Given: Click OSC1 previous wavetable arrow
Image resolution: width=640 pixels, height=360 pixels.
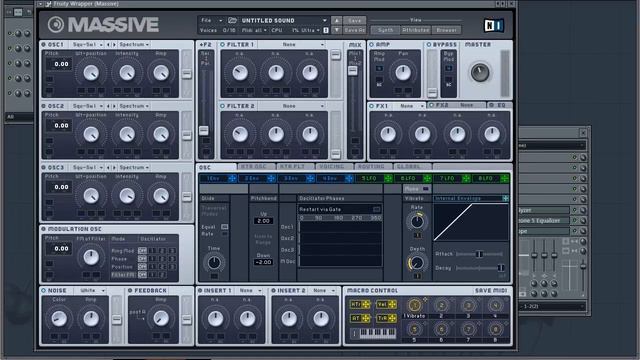Looking at the screenshot, I should (x=108, y=44).
